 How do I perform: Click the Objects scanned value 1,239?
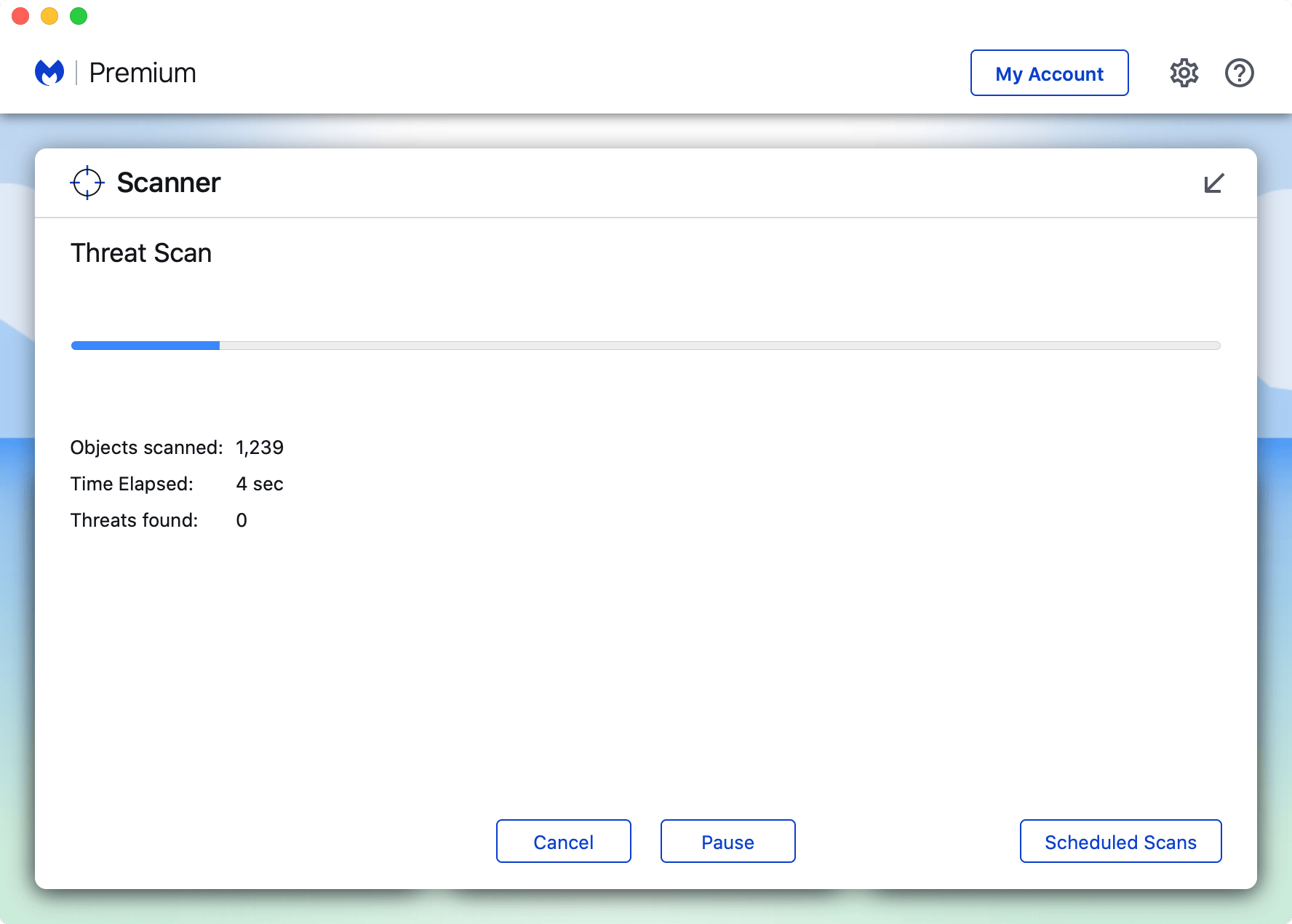260,447
